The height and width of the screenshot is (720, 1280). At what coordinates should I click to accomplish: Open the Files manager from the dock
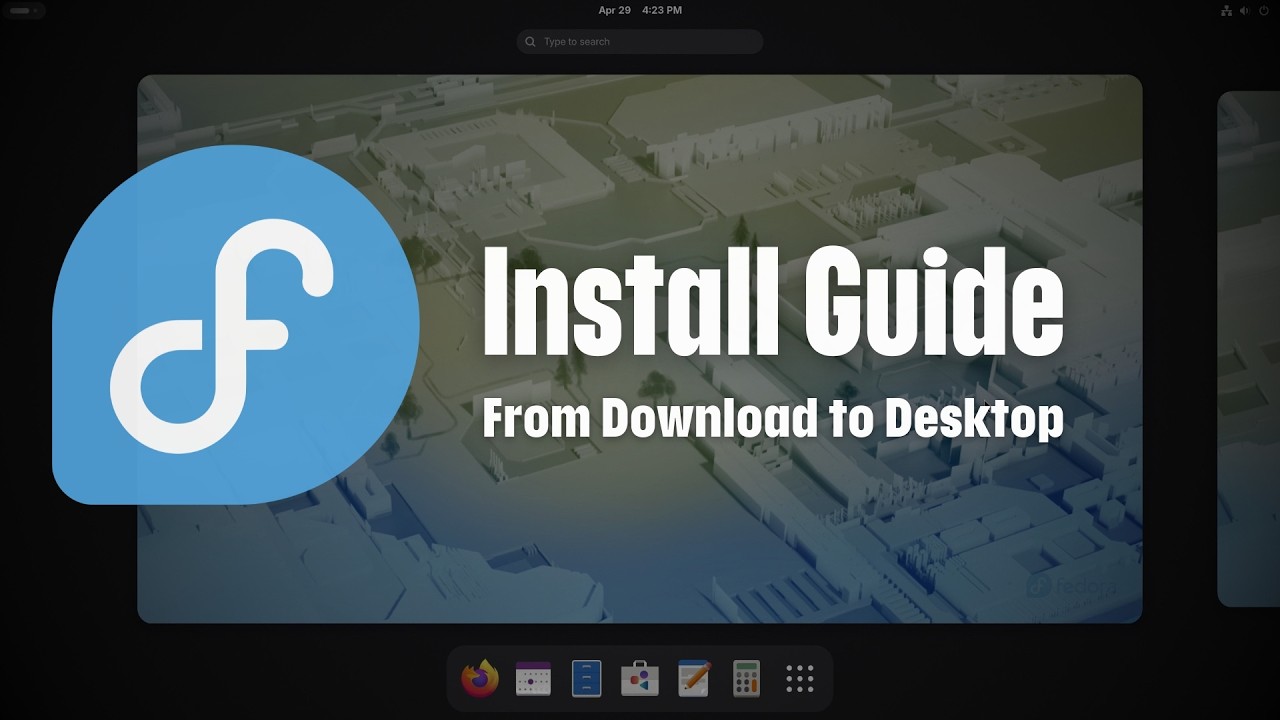coord(586,678)
